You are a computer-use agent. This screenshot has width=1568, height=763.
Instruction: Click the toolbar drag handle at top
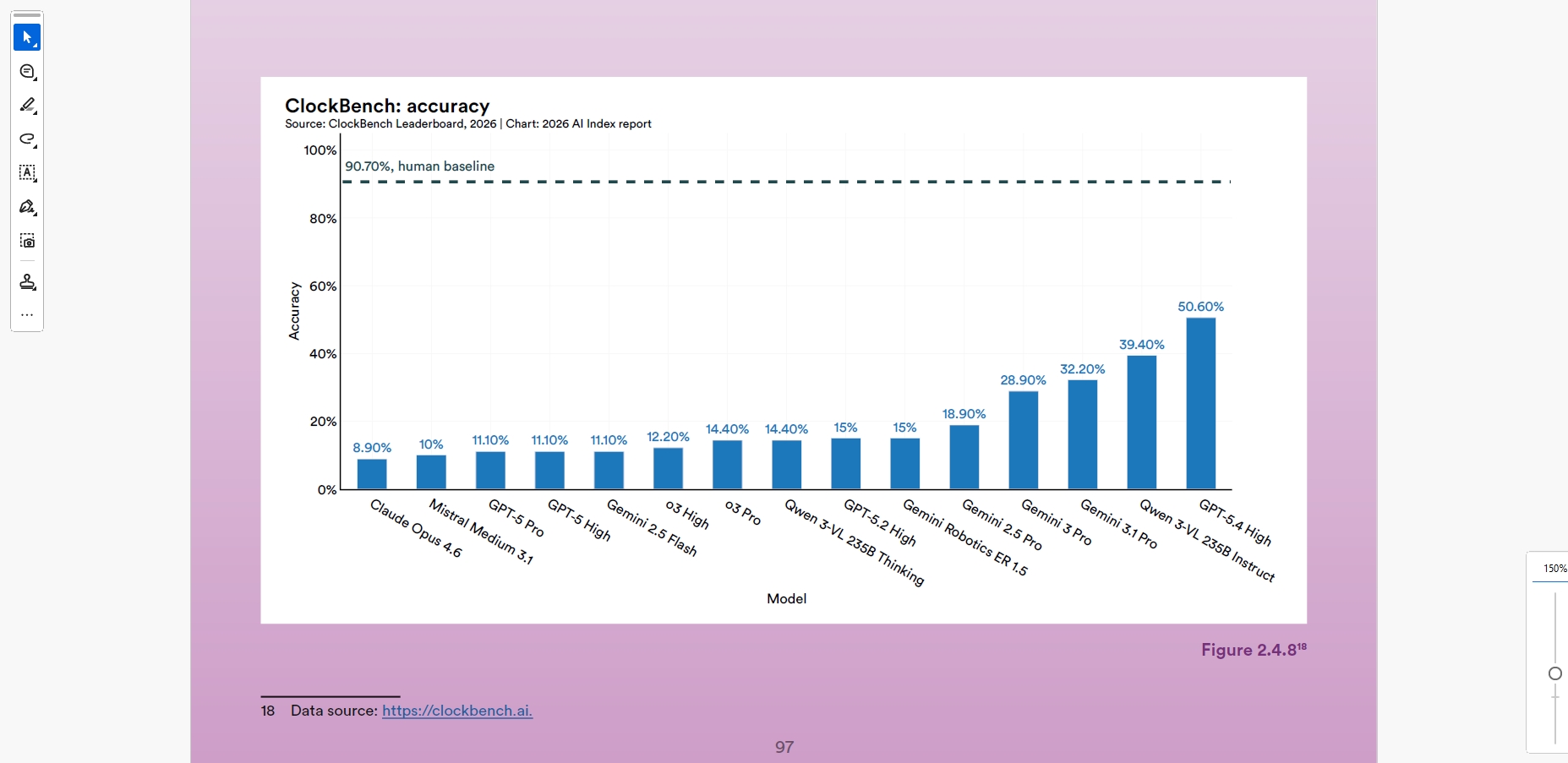point(27,15)
